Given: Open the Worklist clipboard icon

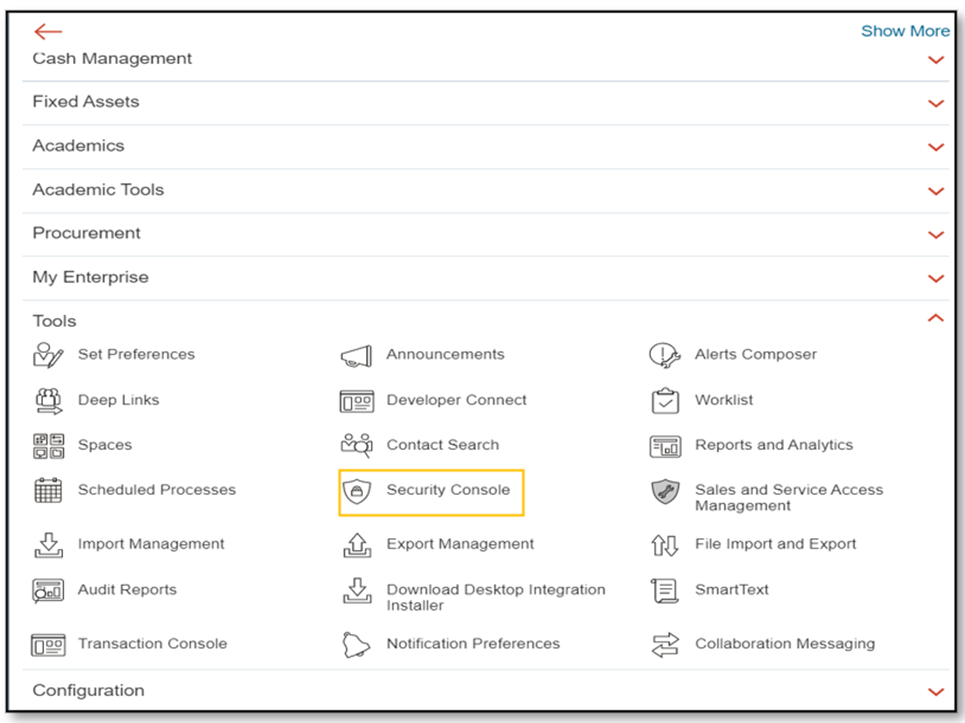Looking at the screenshot, I should click(x=665, y=401).
